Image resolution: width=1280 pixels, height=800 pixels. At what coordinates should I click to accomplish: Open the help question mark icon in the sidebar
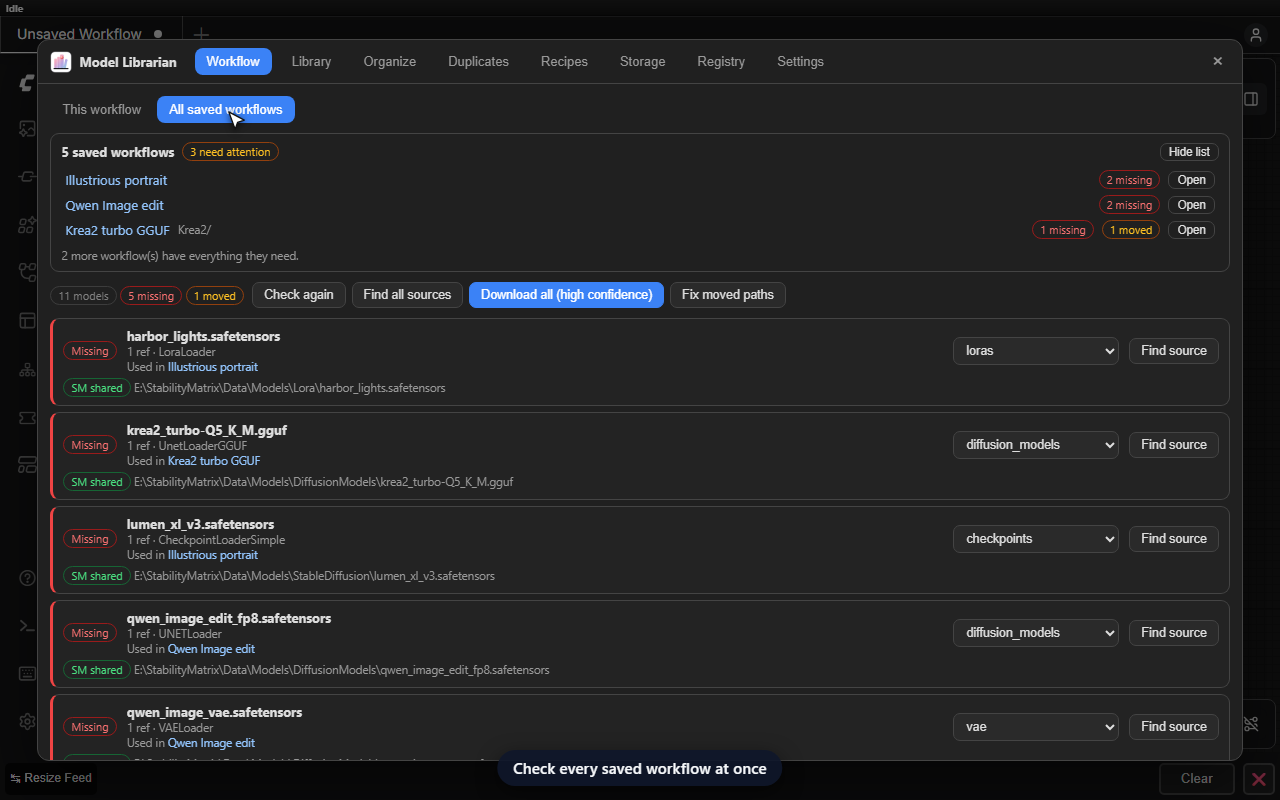pyautogui.click(x=27, y=578)
